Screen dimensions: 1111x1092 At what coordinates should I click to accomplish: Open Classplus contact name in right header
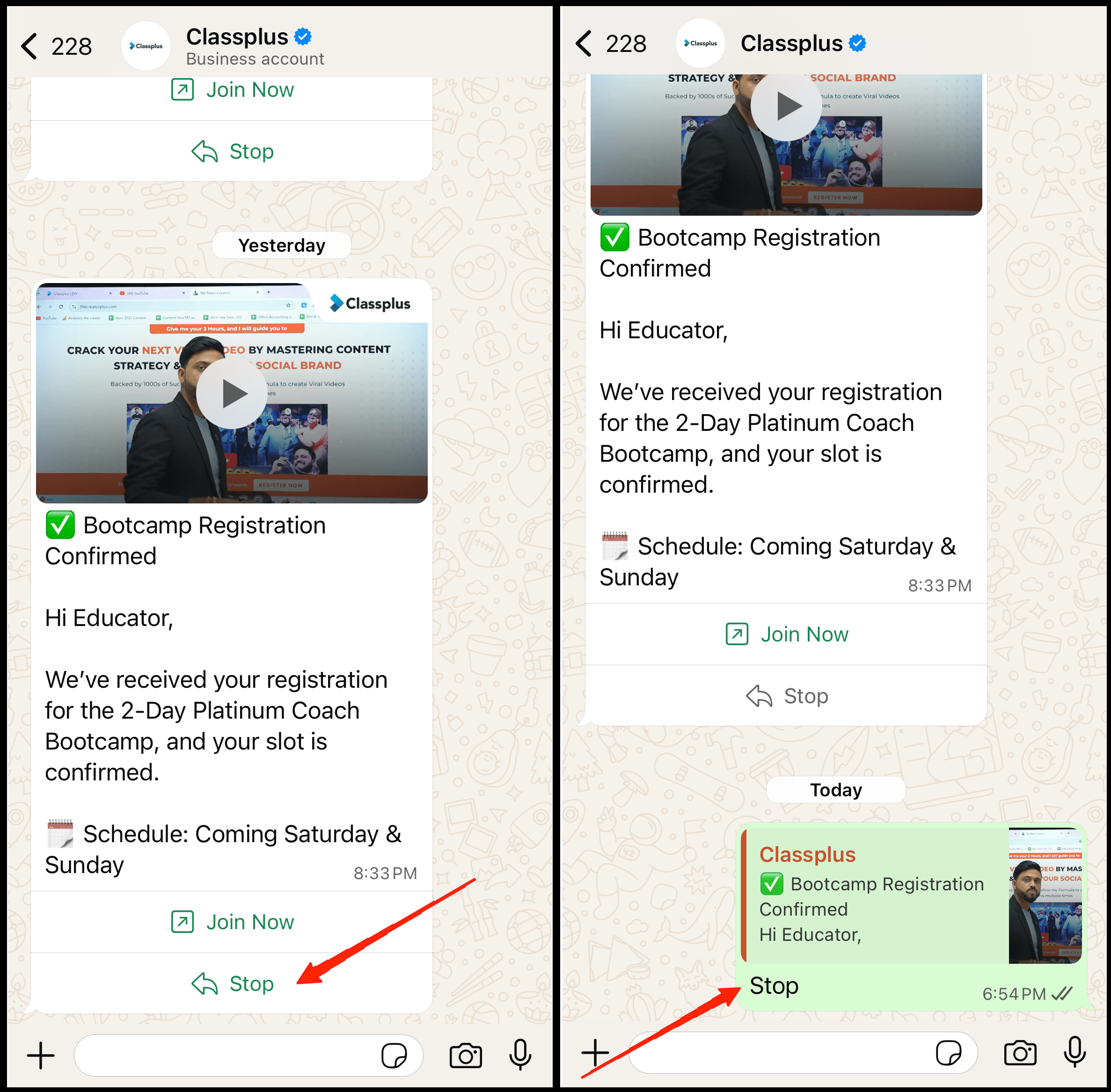[791, 44]
